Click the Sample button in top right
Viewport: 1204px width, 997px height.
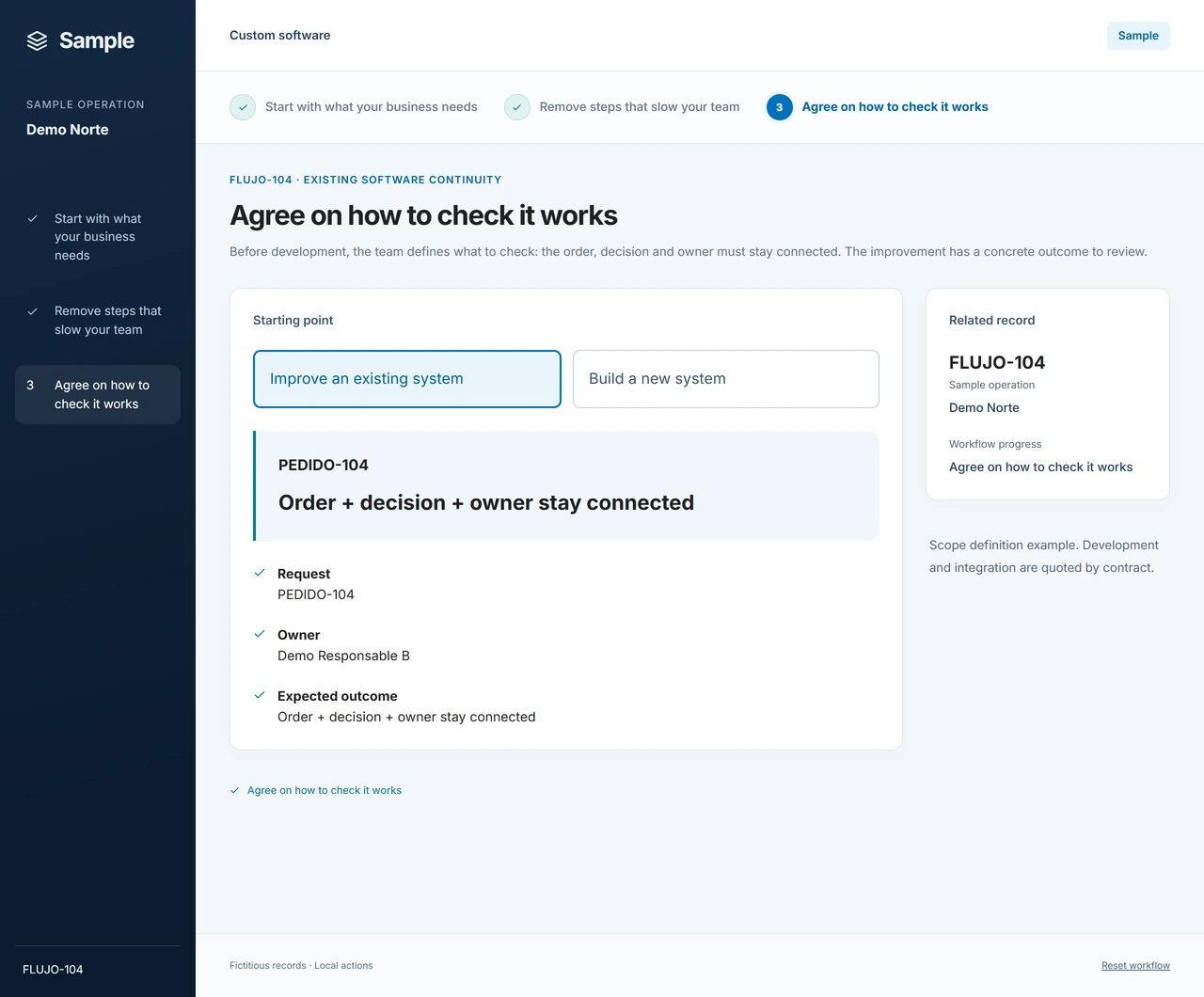pos(1138,36)
